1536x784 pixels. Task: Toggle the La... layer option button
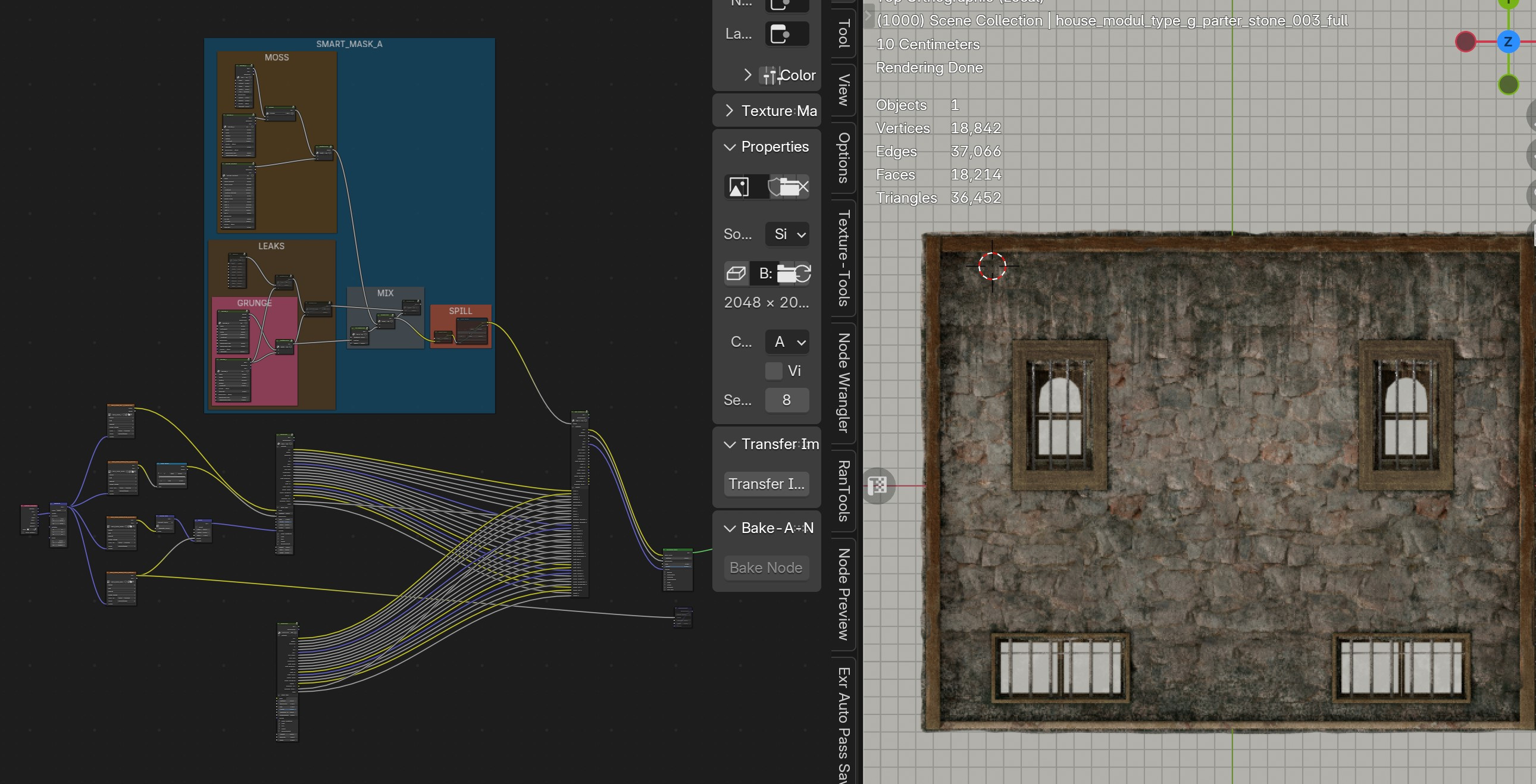tap(787, 34)
